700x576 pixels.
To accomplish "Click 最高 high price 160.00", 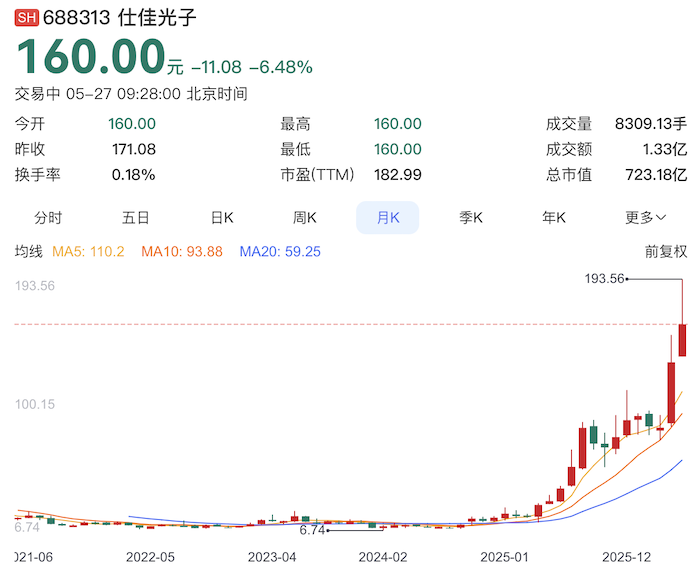I will 397,124.
